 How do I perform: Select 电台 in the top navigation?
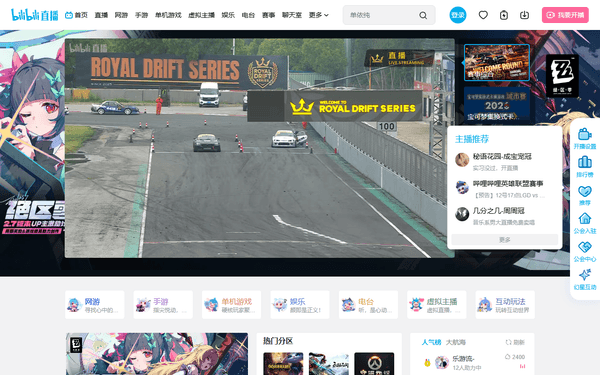(248, 15)
